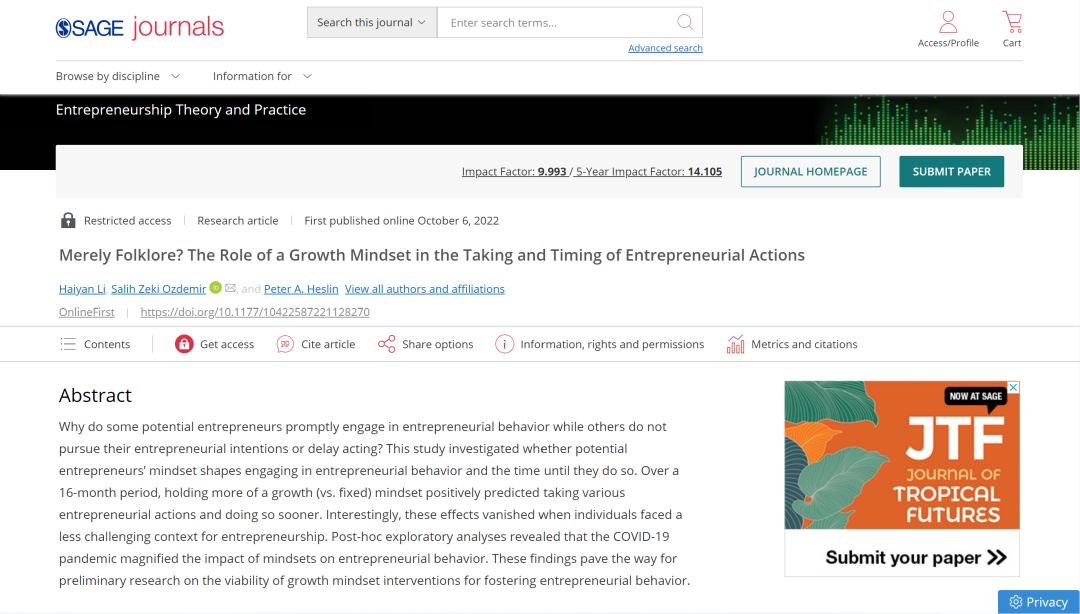Screen dimensions: 1080x614
Task: Click the email envelope icon next to author
Action: (x=230, y=288)
